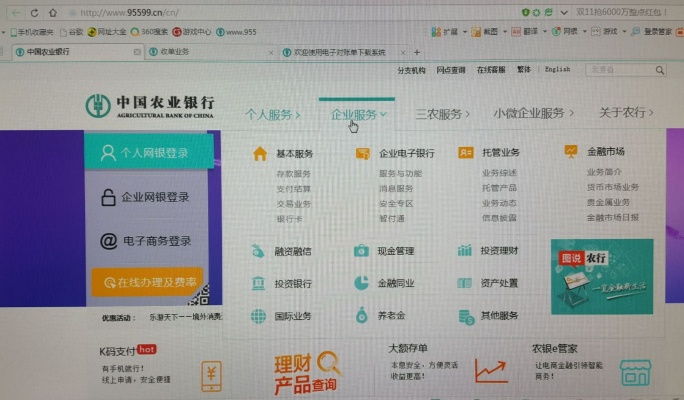The height and width of the screenshot is (400, 684).
Task: Expand the 翻译 toolbar dropdown
Action: 544,32
